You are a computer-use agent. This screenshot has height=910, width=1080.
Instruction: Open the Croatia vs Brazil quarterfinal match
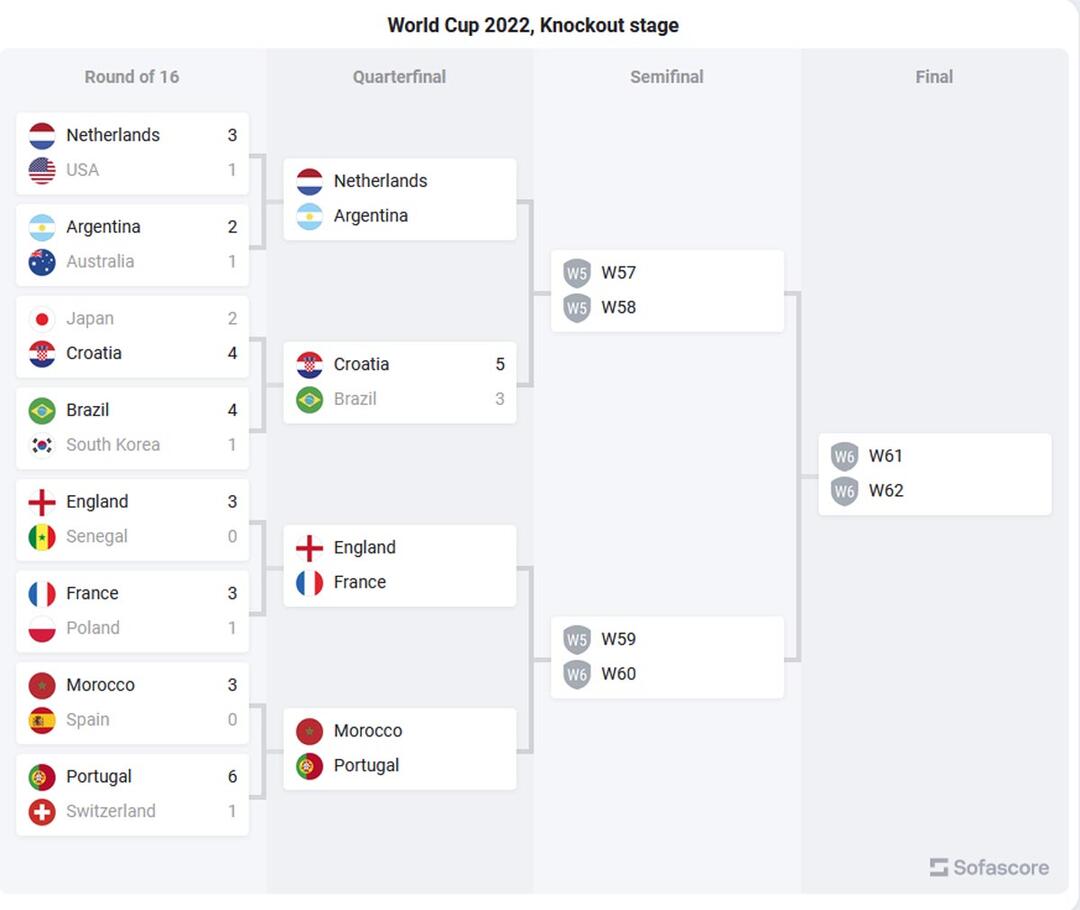click(x=400, y=382)
